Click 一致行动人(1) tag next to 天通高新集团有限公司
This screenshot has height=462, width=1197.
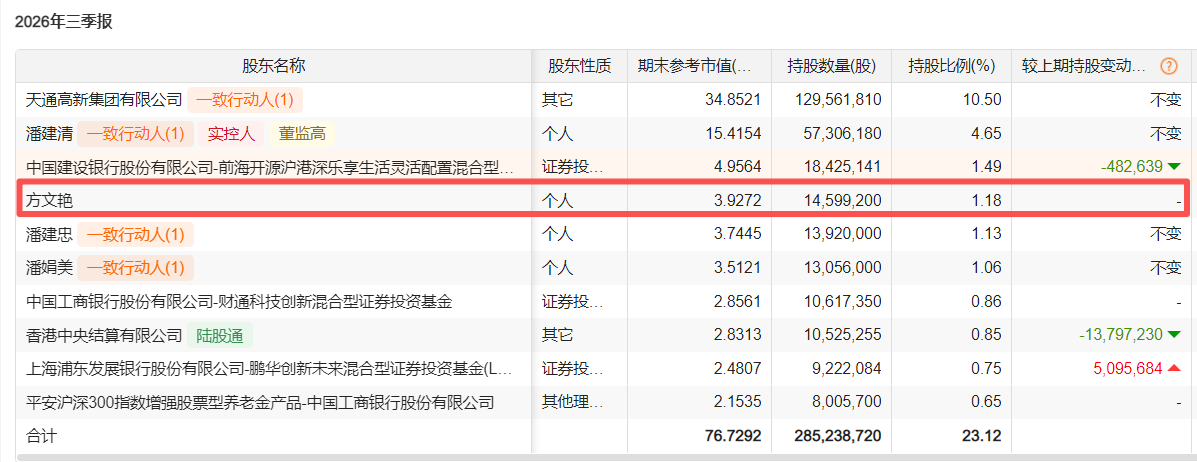245,99
